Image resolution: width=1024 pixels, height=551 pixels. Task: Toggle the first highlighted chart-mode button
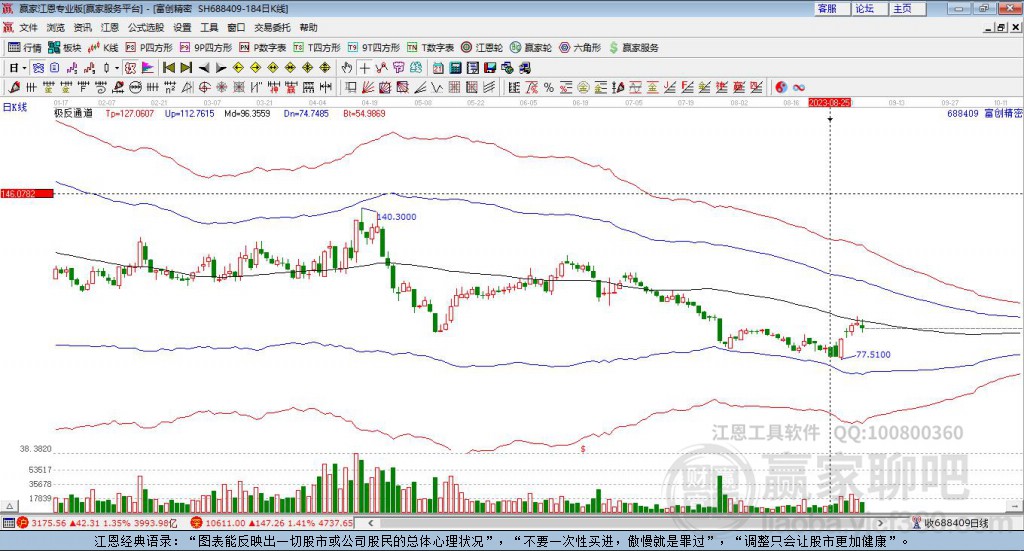[38, 68]
